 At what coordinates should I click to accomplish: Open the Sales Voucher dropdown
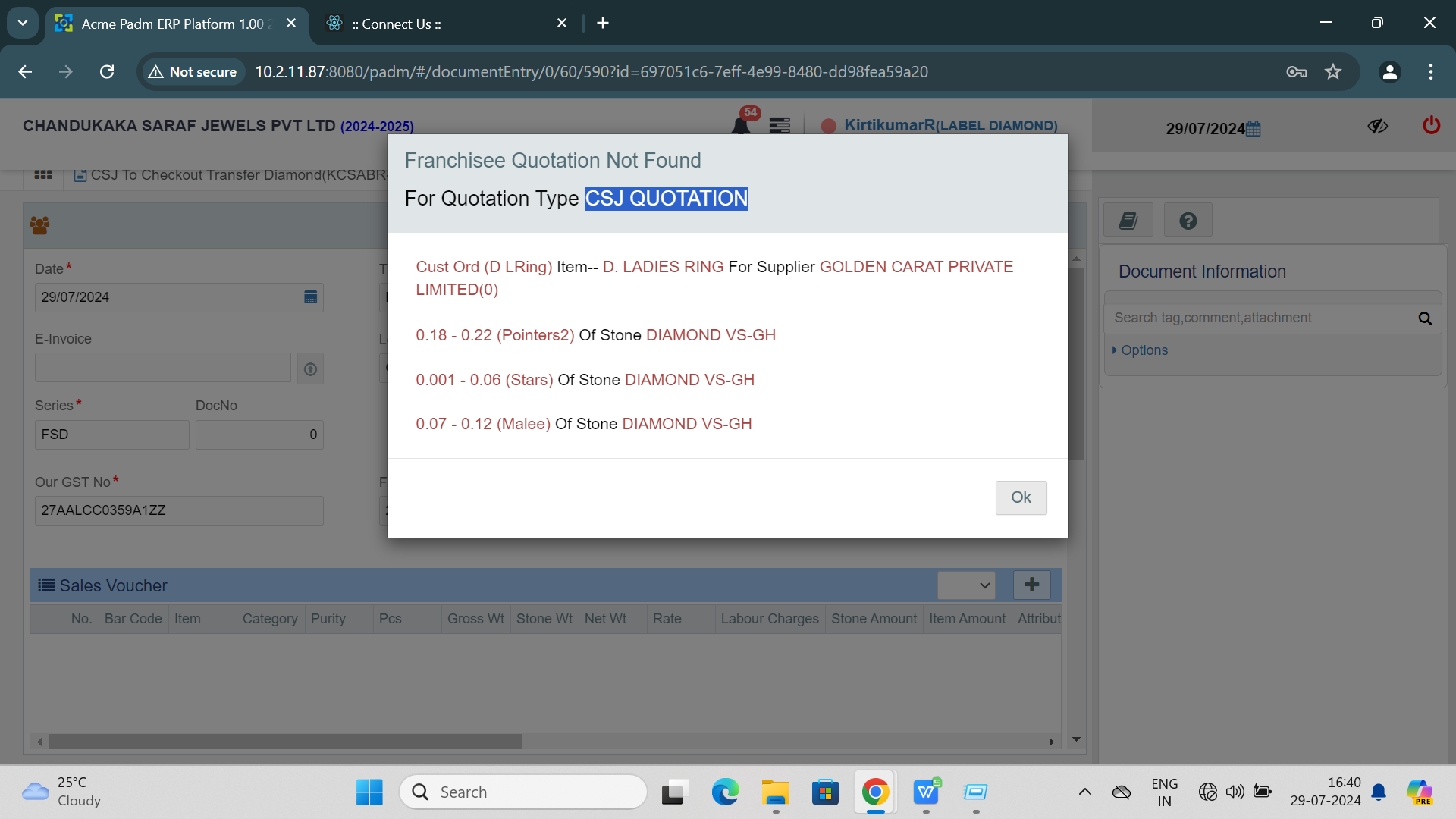[x=966, y=585]
